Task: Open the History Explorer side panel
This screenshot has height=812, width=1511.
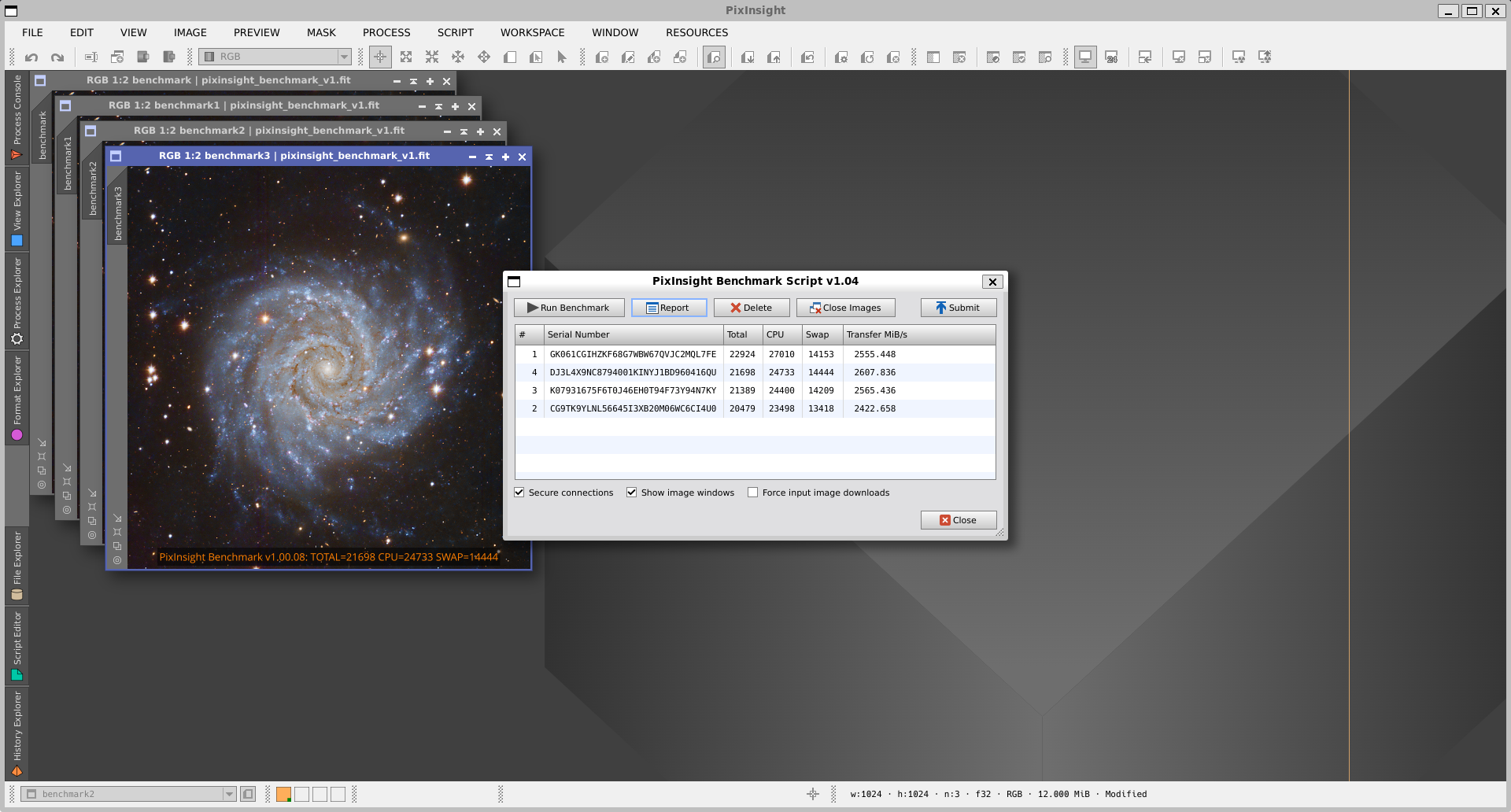Action: click(17, 733)
